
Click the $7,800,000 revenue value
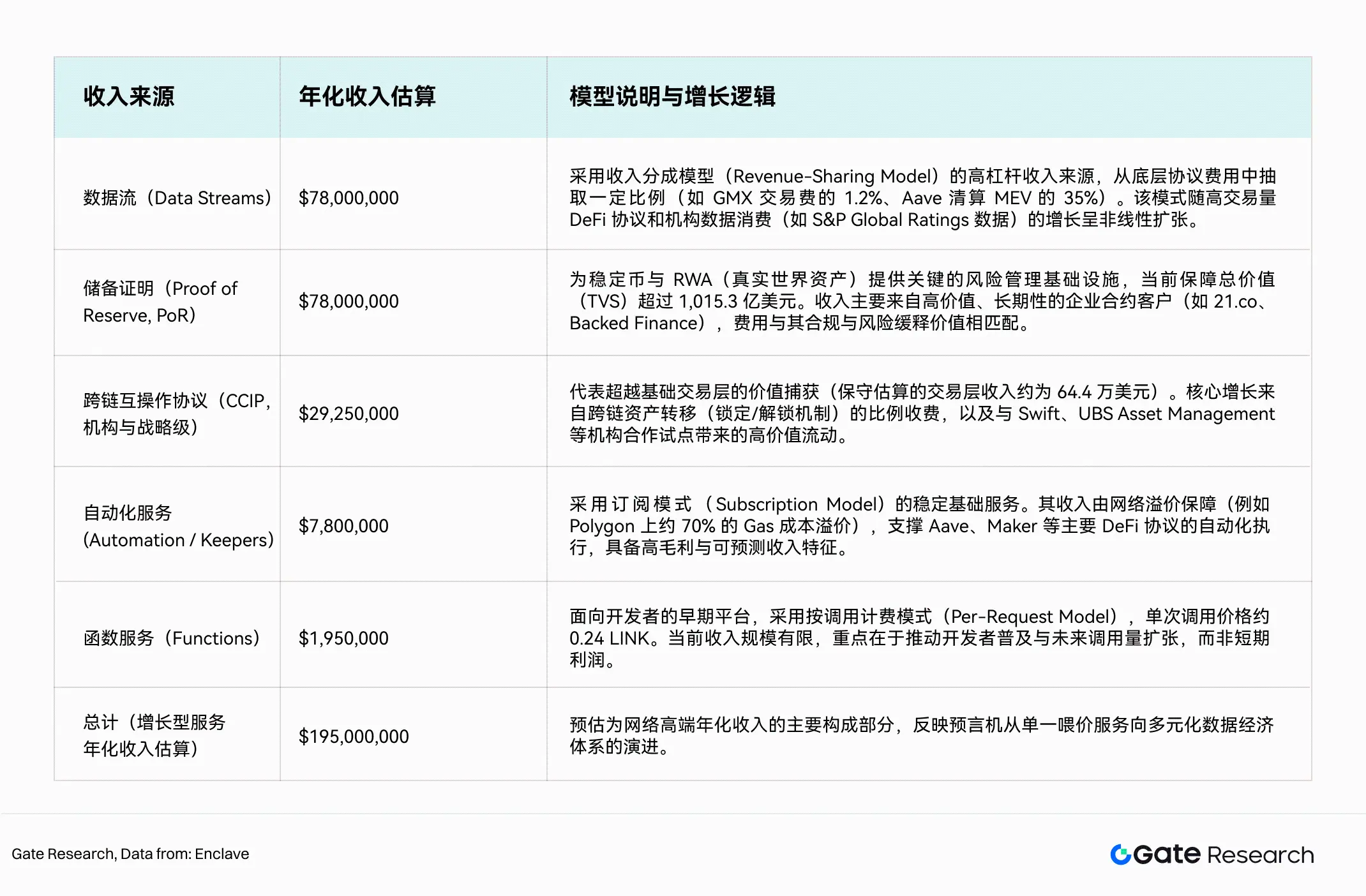pyautogui.click(x=343, y=526)
